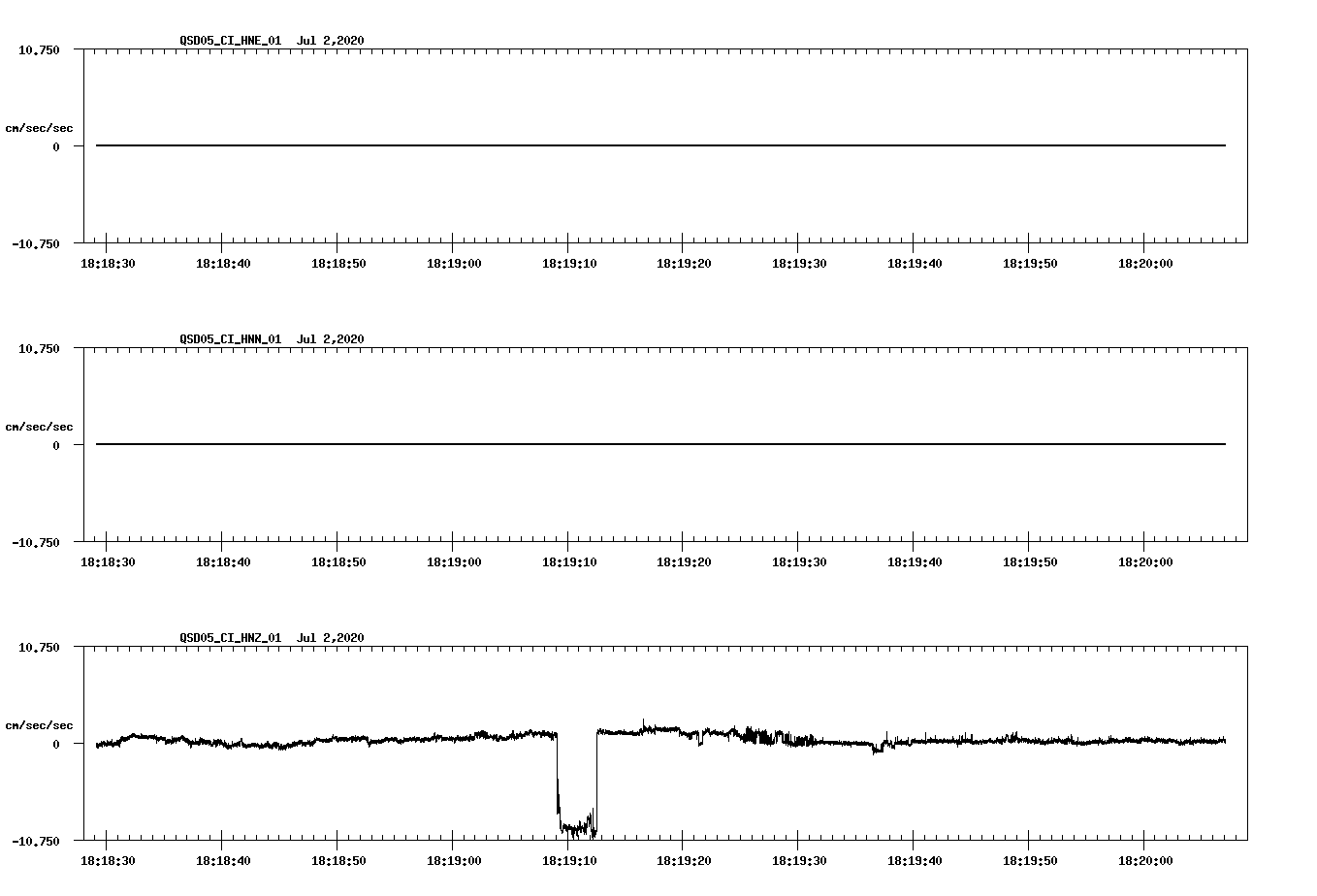The height and width of the screenshot is (896, 1317).
Task: Select the 18:19:40 time label on HNN plot
Action: click(915, 561)
